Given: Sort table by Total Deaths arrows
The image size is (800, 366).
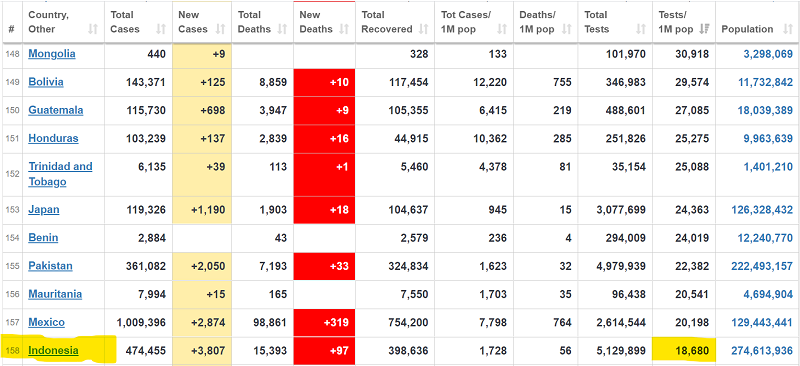Looking at the screenshot, I should coord(282,29).
